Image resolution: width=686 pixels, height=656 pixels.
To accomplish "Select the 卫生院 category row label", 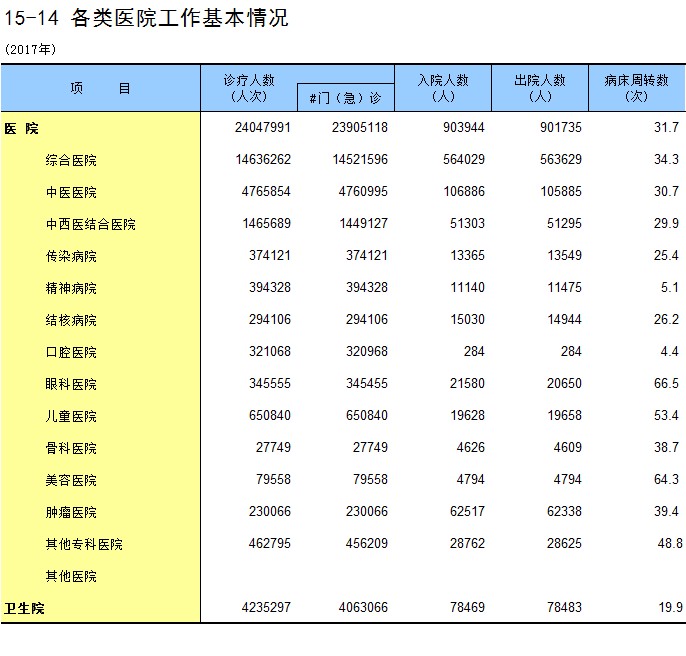I will coord(25,608).
